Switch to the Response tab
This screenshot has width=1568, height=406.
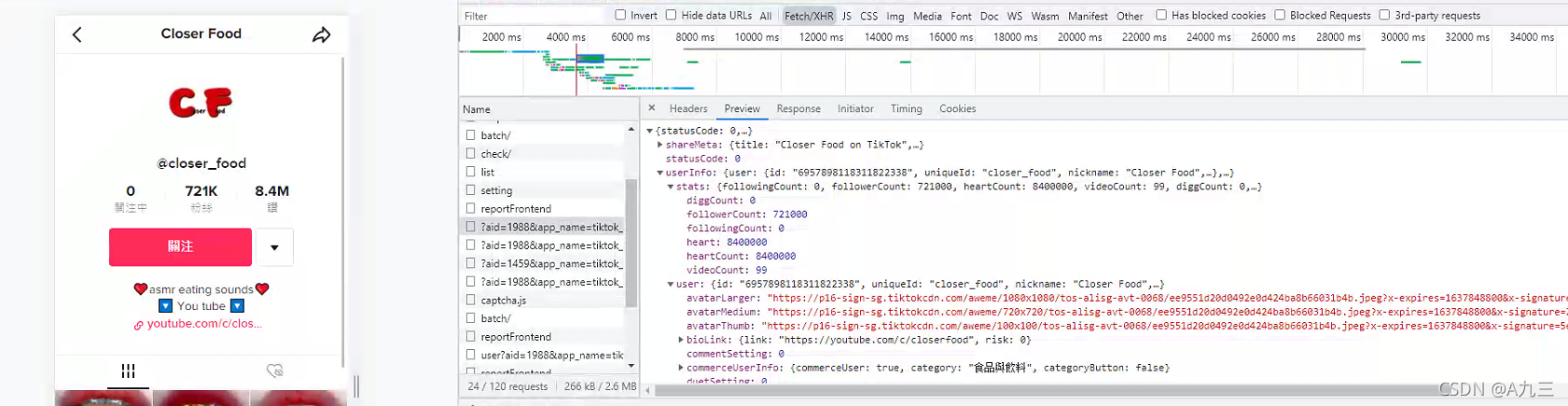[798, 109]
